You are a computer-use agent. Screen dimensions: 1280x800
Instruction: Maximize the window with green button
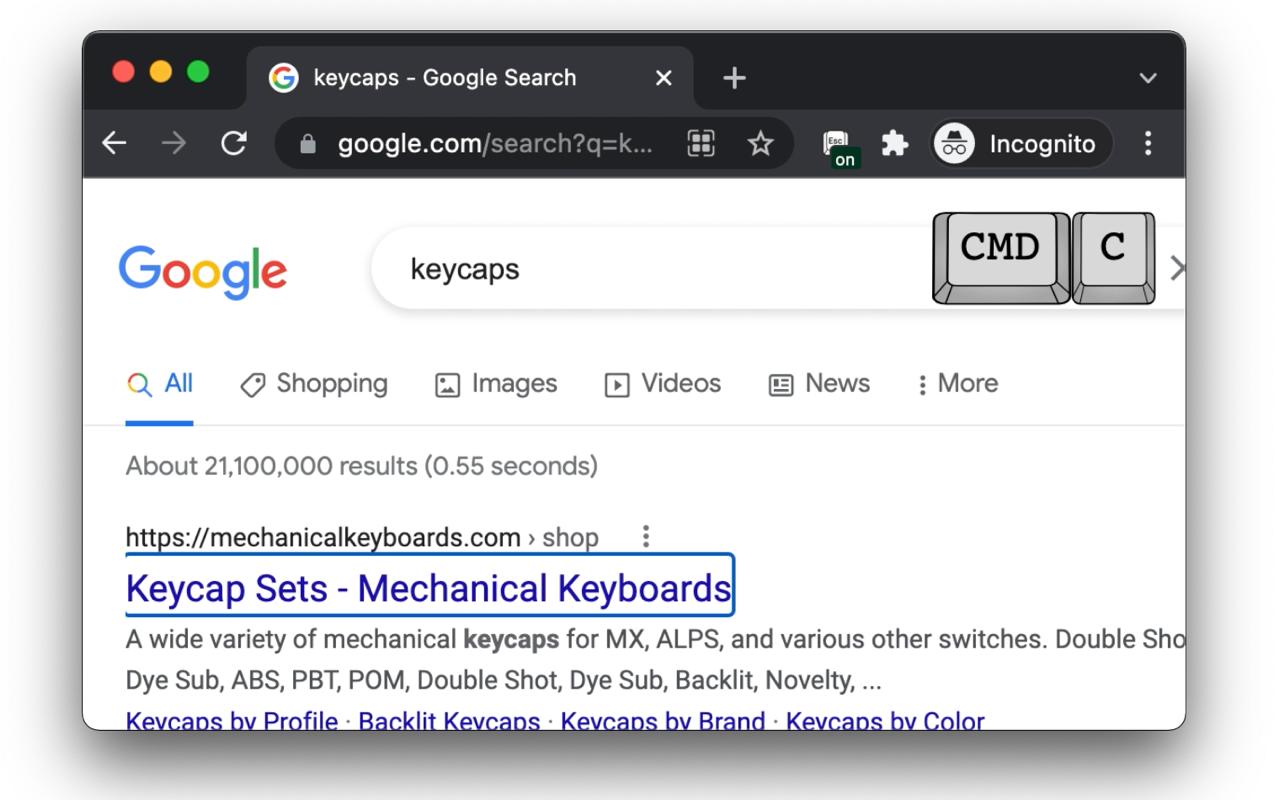click(198, 72)
